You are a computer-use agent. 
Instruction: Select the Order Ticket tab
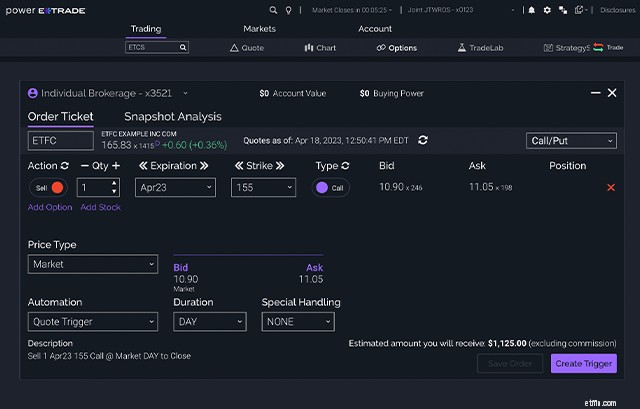60,117
